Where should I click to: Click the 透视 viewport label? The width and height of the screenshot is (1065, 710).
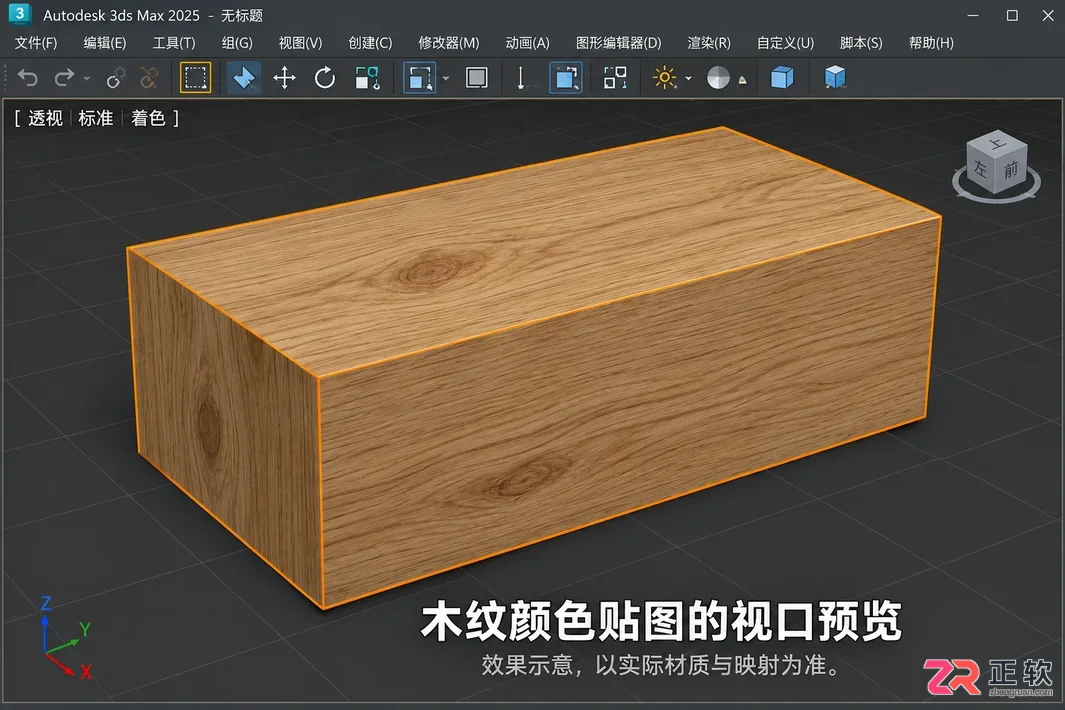click(x=46, y=118)
